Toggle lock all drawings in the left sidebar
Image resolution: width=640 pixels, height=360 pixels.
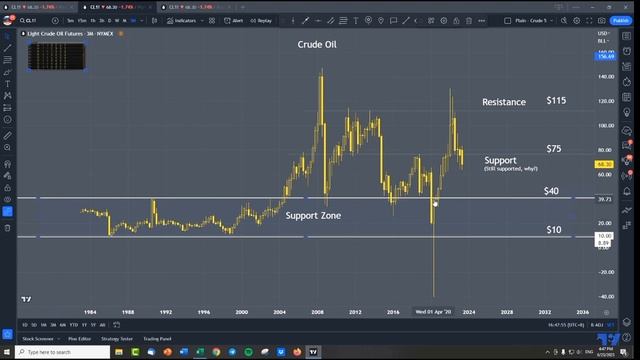[x=7, y=188]
